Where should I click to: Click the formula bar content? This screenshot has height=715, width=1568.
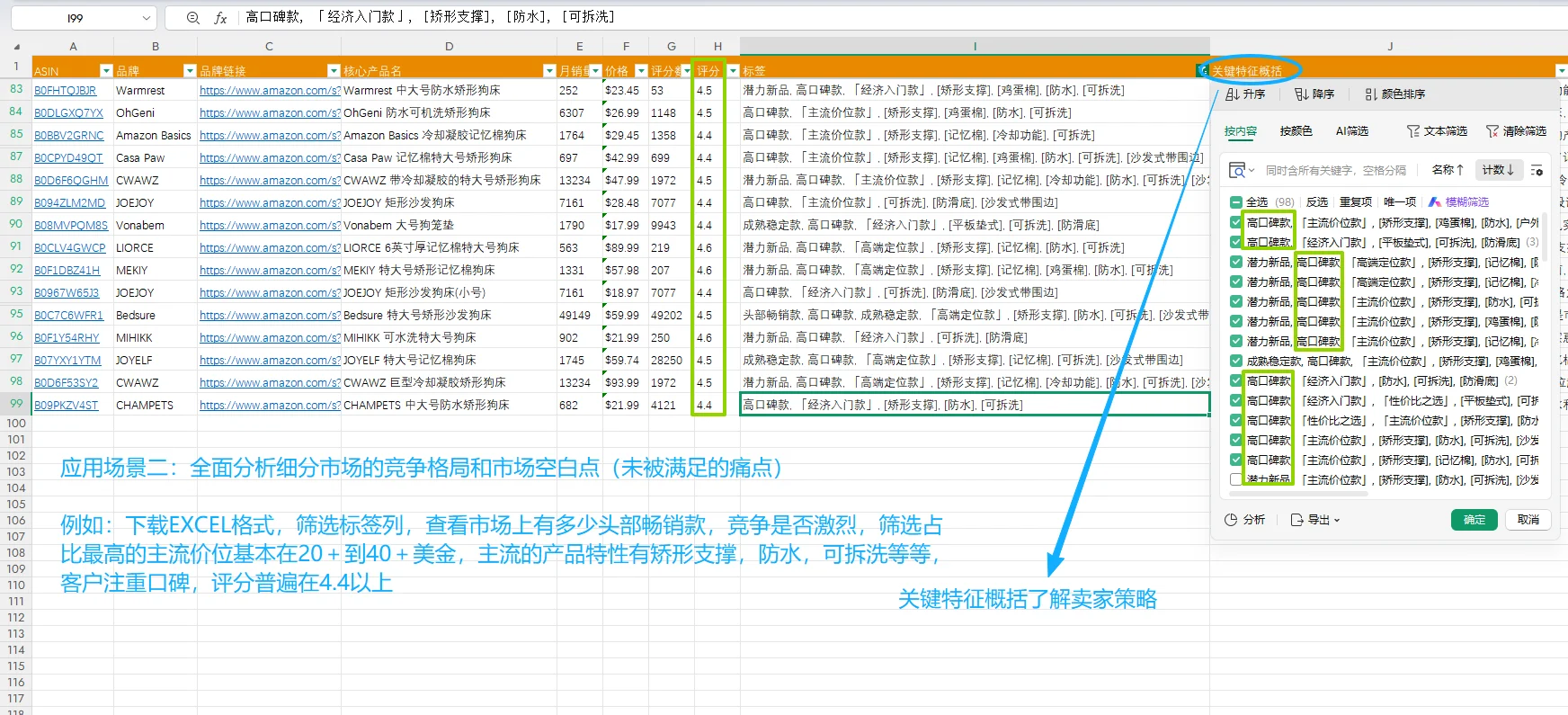[430, 17]
